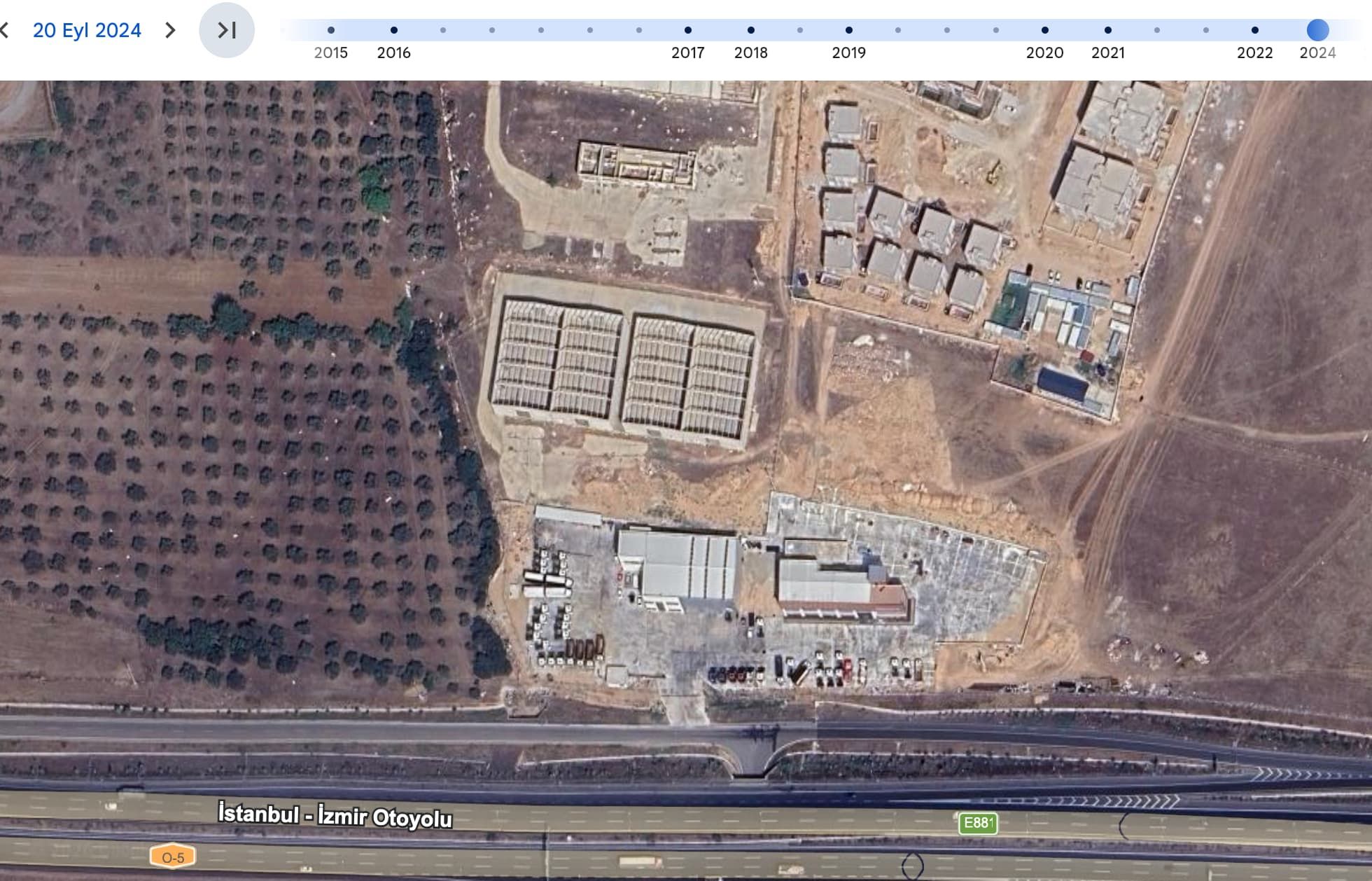The width and height of the screenshot is (1372, 881).
Task: Click the 2024 year label
Action: 1318,53
